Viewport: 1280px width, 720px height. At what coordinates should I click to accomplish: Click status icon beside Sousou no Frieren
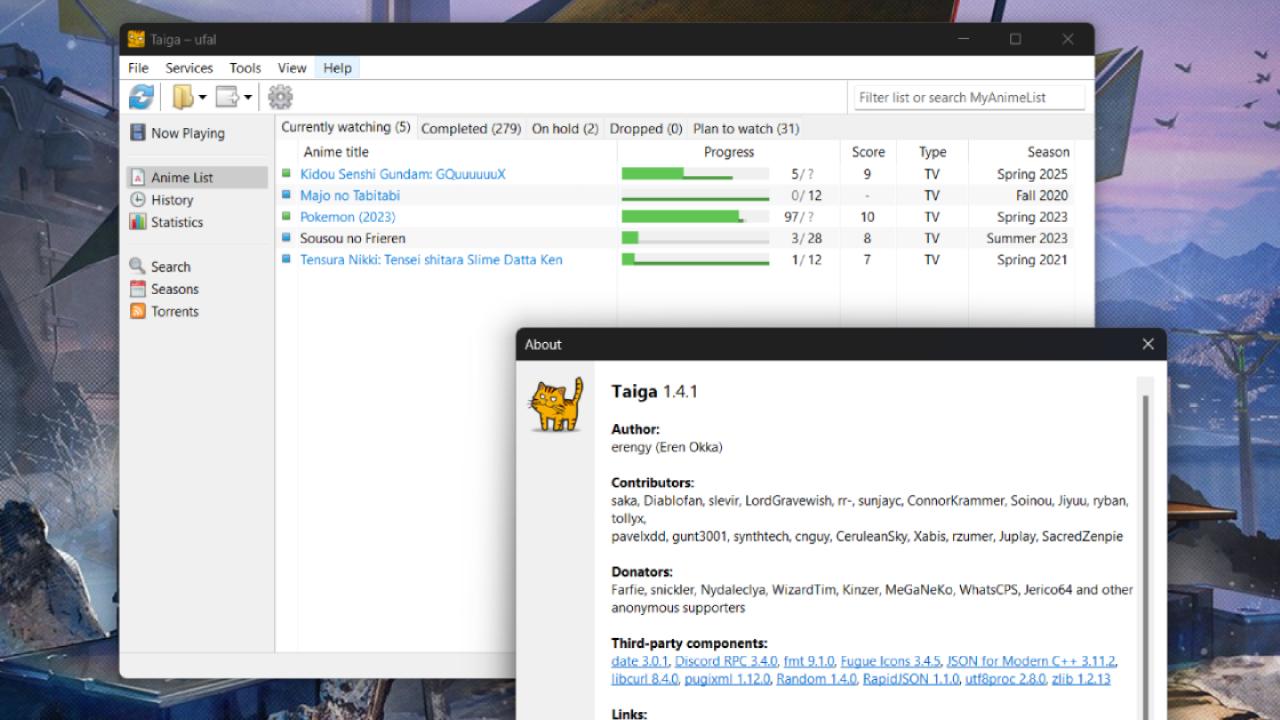[286, 238]
